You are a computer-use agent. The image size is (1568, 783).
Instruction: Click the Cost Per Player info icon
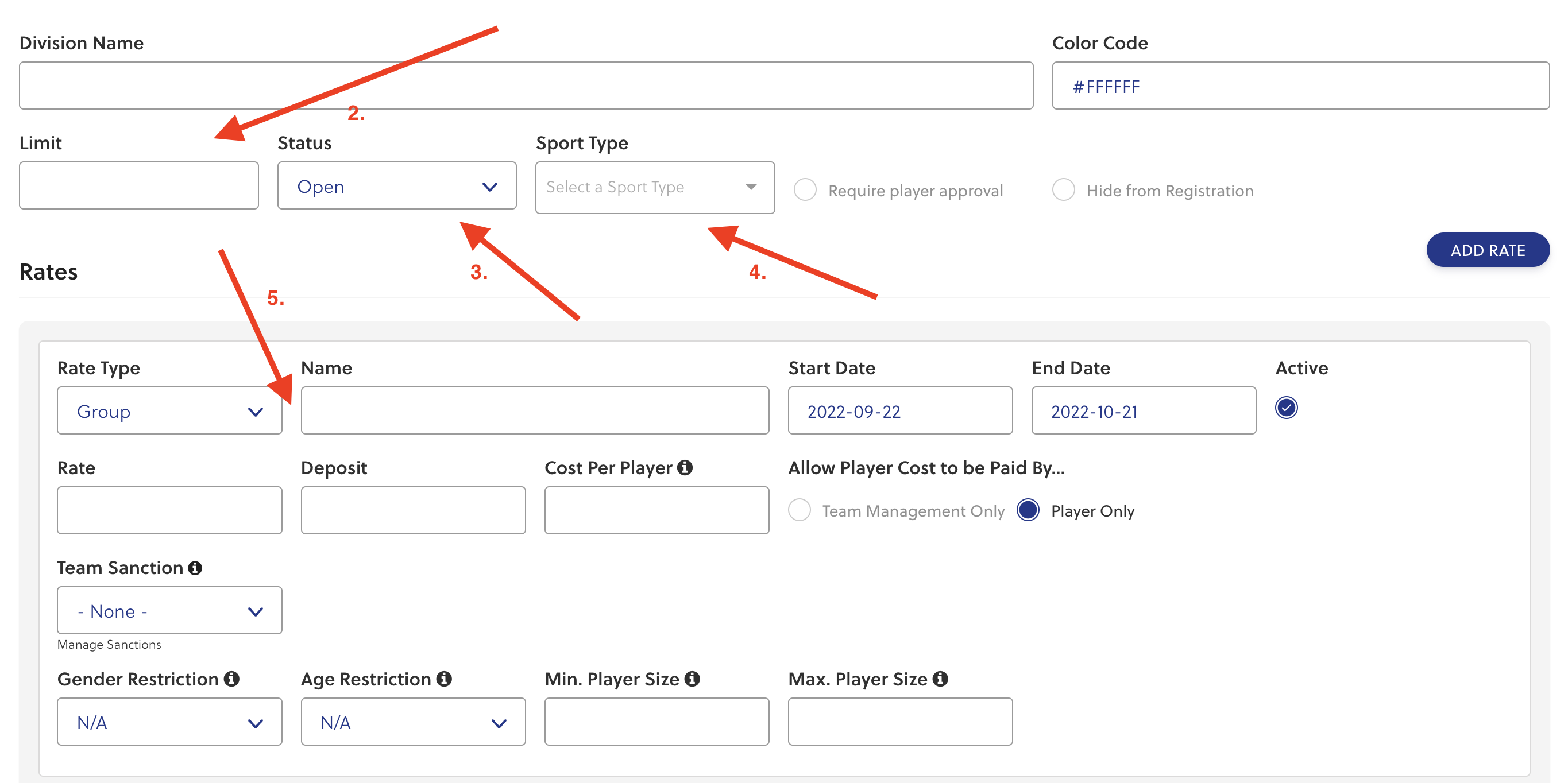click(x=685, y=467)
